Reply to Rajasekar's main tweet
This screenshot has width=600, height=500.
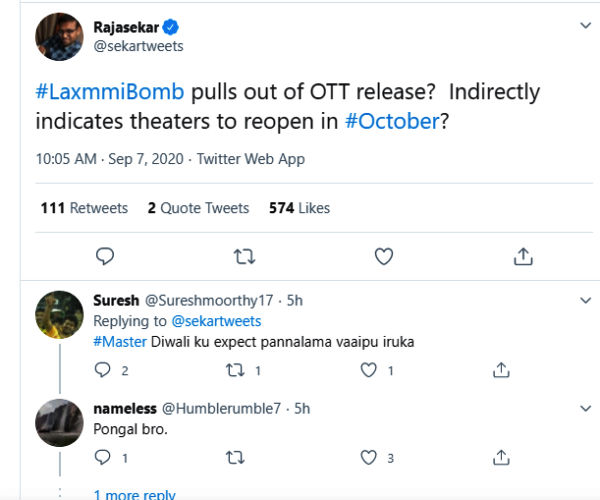(105, 257)
